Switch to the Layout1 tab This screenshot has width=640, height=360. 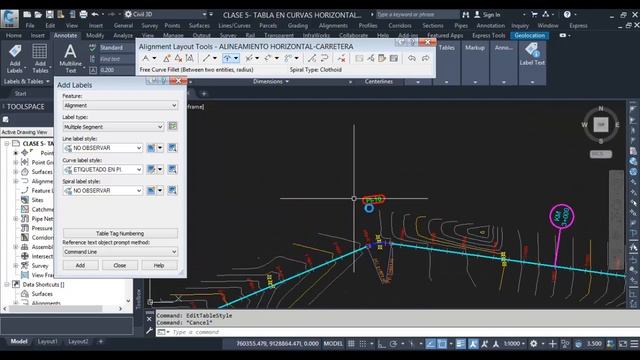point(47,341)
